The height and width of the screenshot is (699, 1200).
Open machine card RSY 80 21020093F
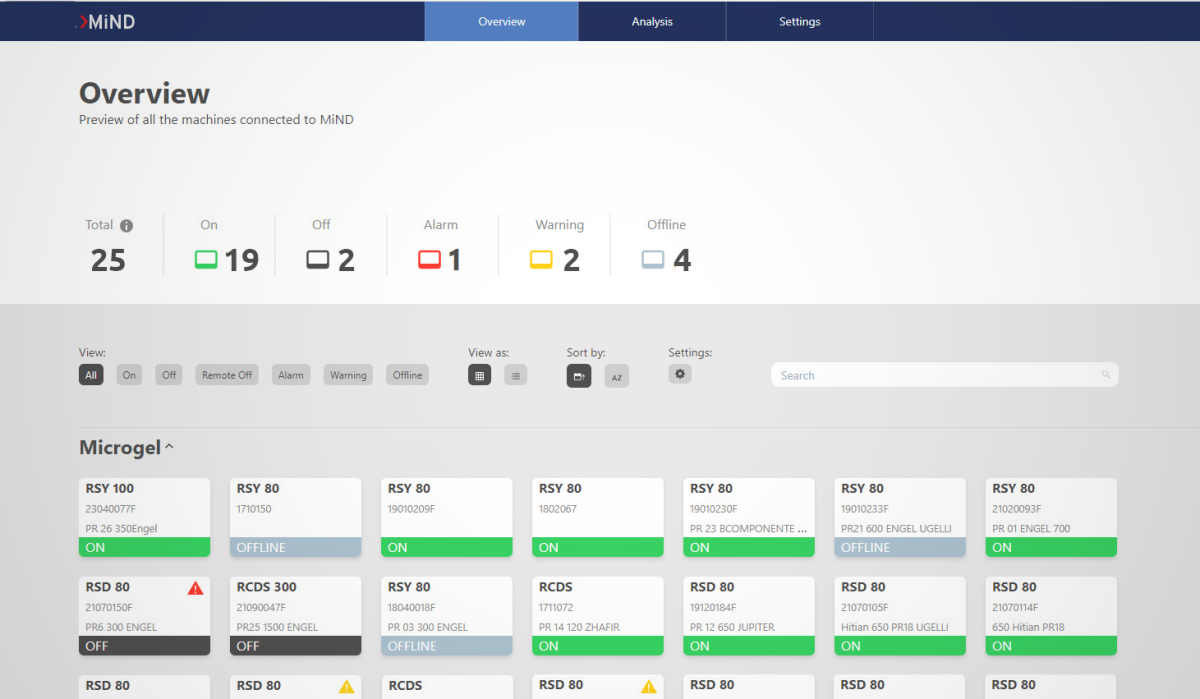tap(1051, 517)
